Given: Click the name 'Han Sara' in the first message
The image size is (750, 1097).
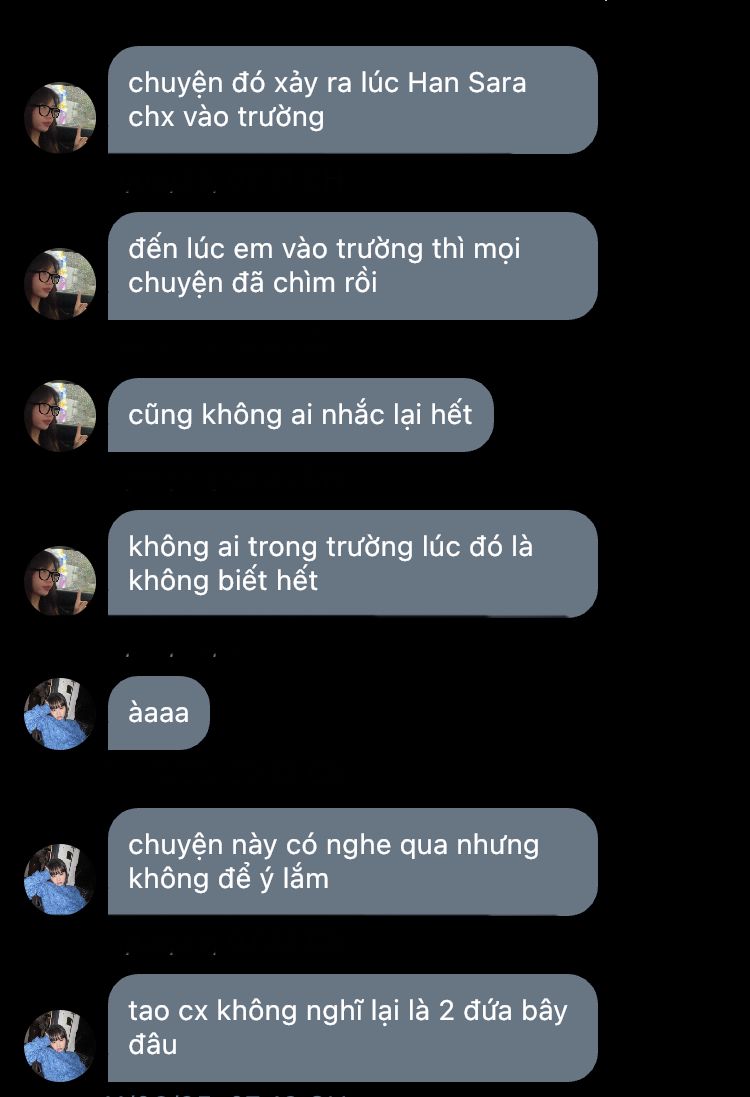Looking at the screenshot, I should (x=467, y=83).
